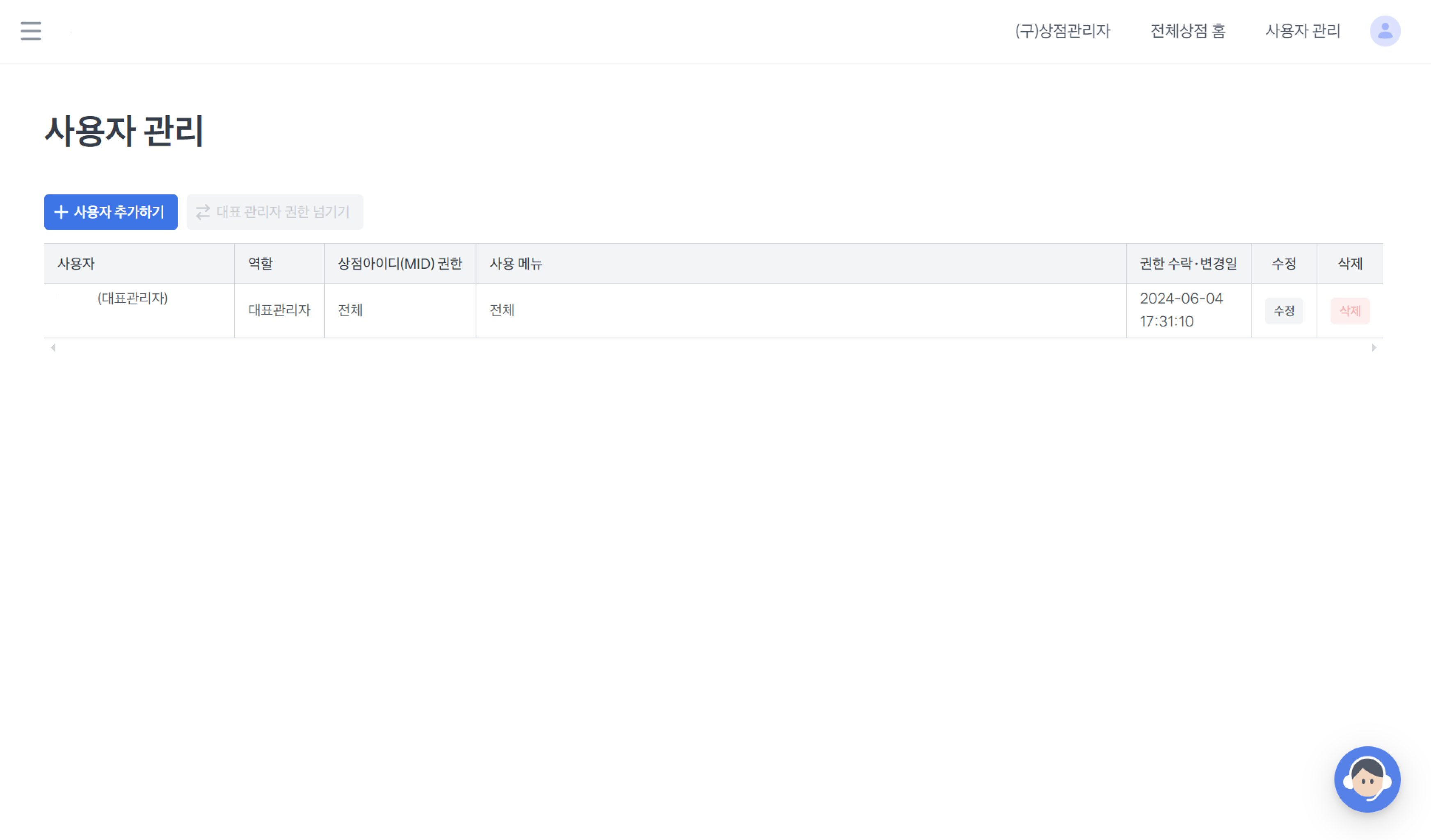Screen dimensions: 1431x840
Task: Click the 사용자 column header
Action: pos(76,263)
